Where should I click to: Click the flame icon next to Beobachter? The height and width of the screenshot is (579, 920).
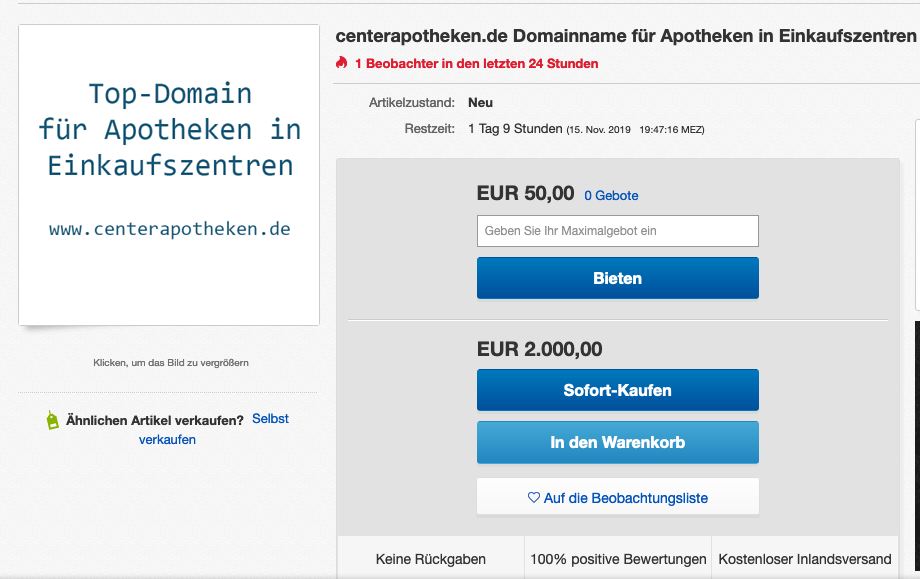click(342, 63)
